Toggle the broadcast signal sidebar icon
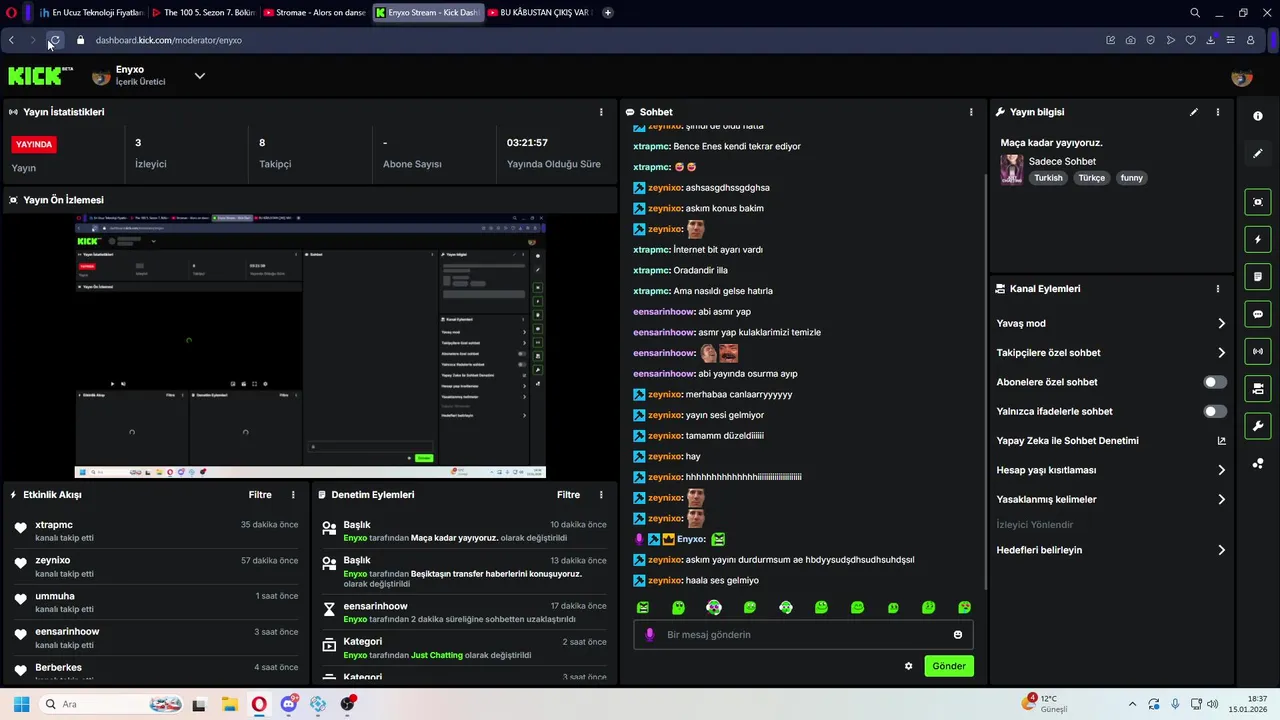 coord(1258,351)
